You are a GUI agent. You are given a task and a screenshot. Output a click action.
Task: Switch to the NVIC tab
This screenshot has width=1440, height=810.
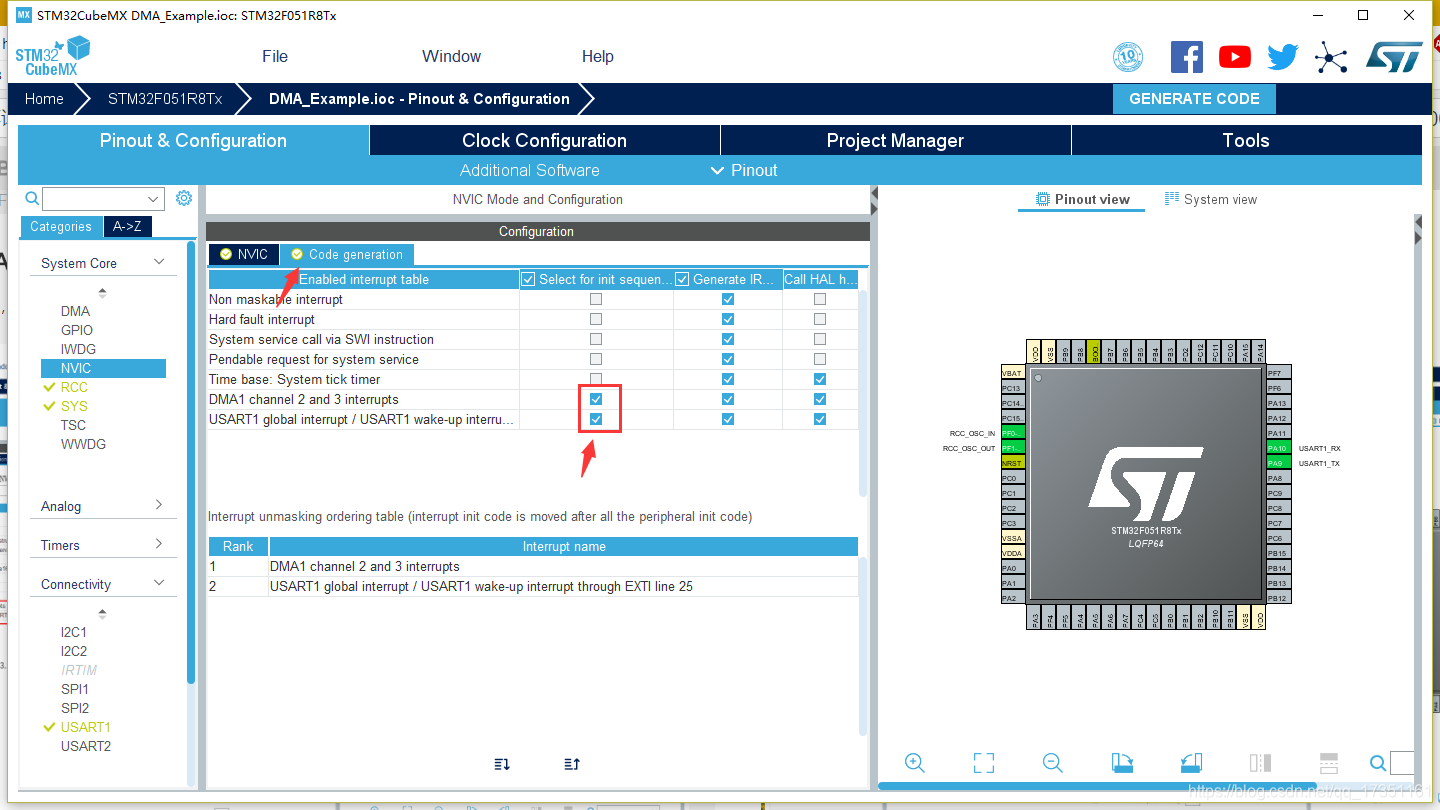244,254
